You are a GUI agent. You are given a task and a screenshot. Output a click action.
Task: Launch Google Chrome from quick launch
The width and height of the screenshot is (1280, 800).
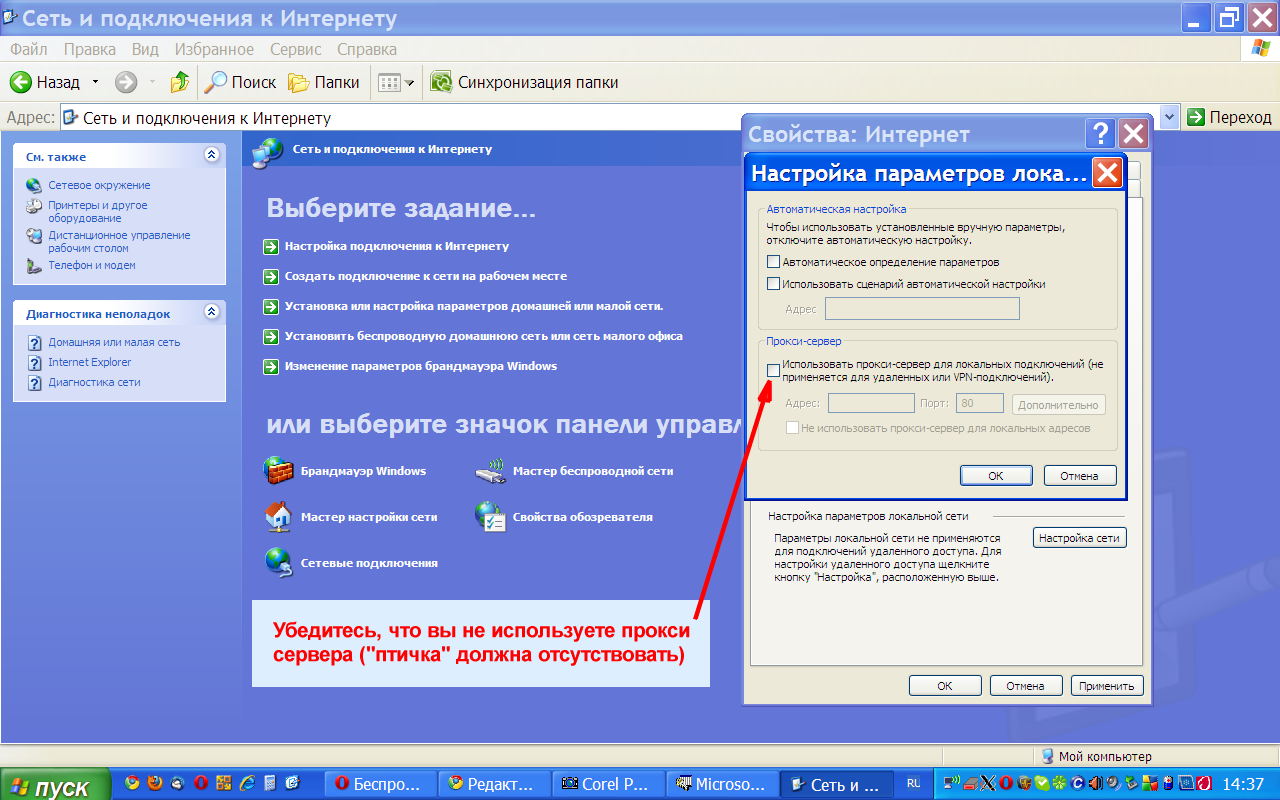pyautogui.click(x=133, y=784)
